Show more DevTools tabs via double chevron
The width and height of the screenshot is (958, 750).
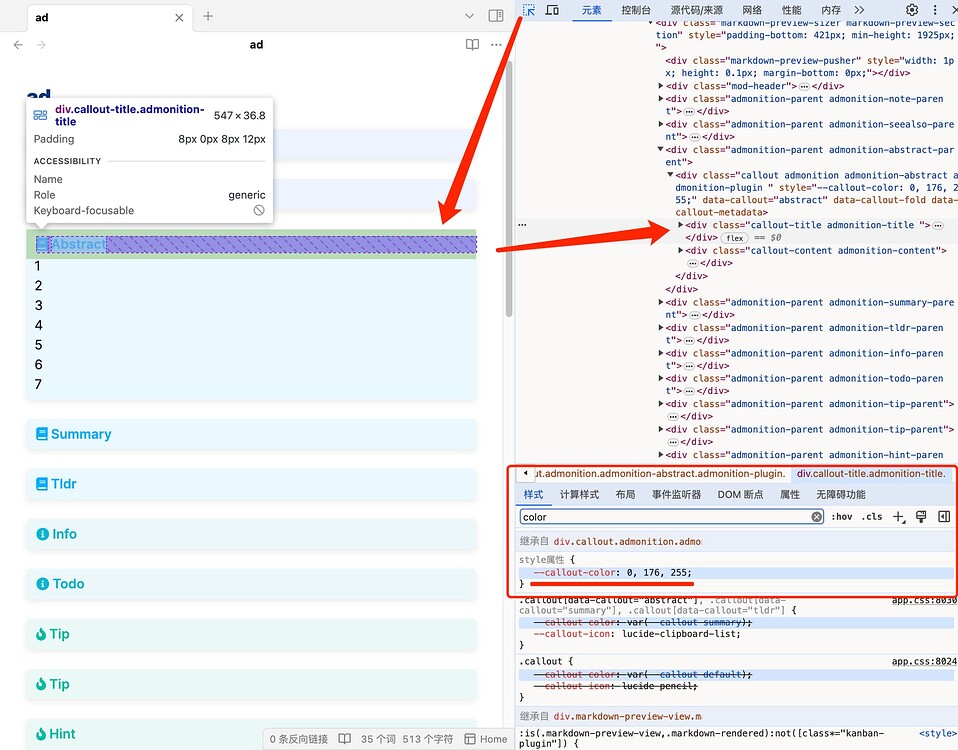click(x=859, y=10)
